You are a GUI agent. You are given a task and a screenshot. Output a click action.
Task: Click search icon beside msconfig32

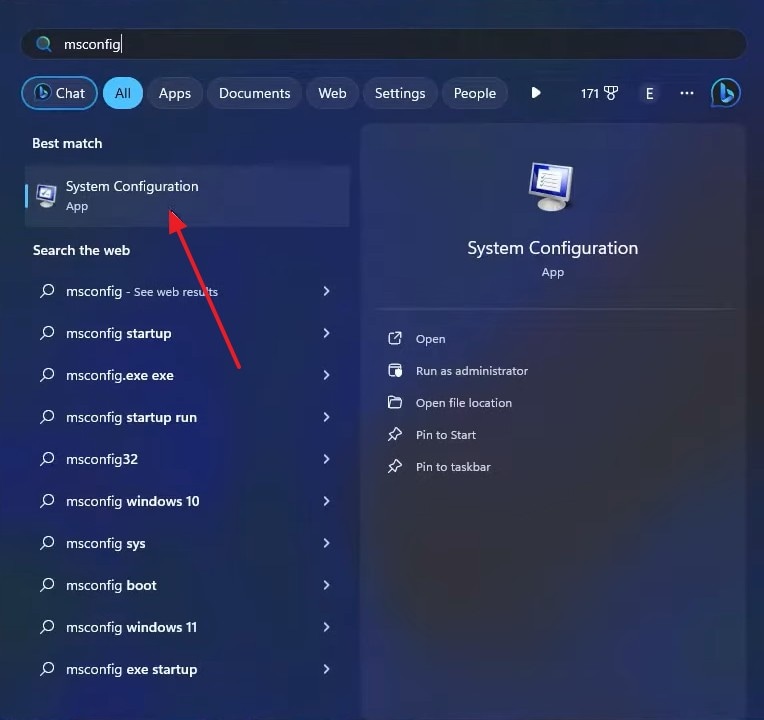tap(47, 458)
